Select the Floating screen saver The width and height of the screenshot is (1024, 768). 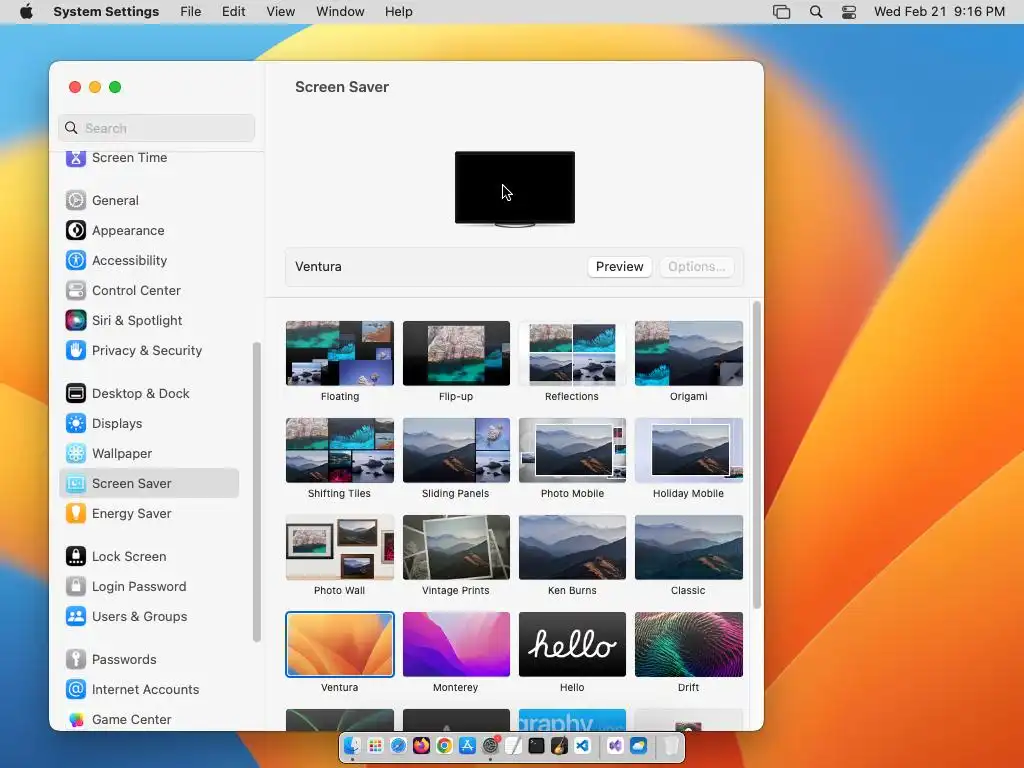pos(340,353)
